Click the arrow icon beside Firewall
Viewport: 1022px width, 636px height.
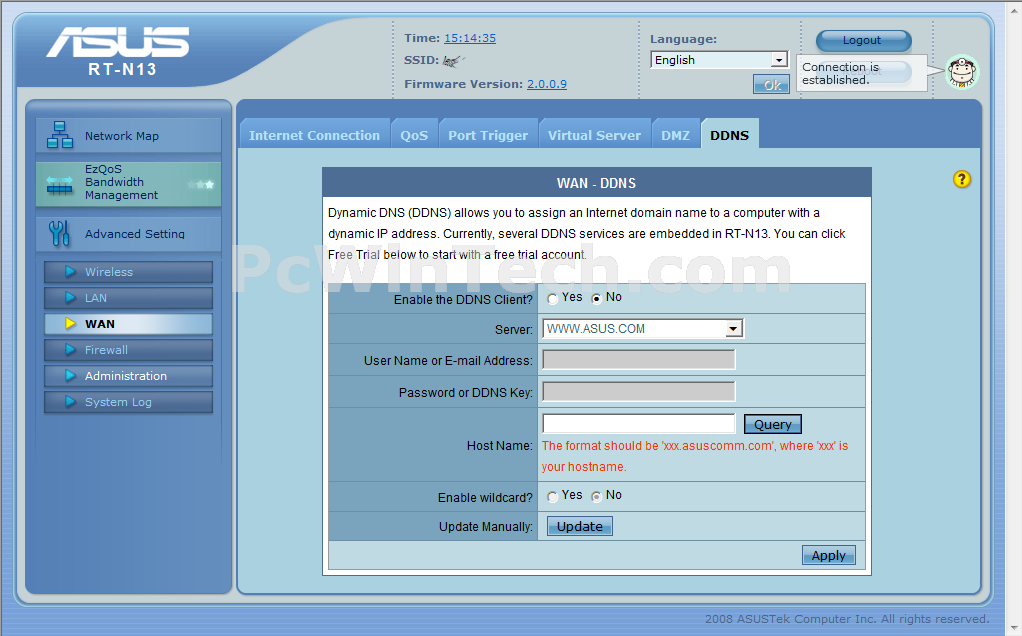click(70, 350)
